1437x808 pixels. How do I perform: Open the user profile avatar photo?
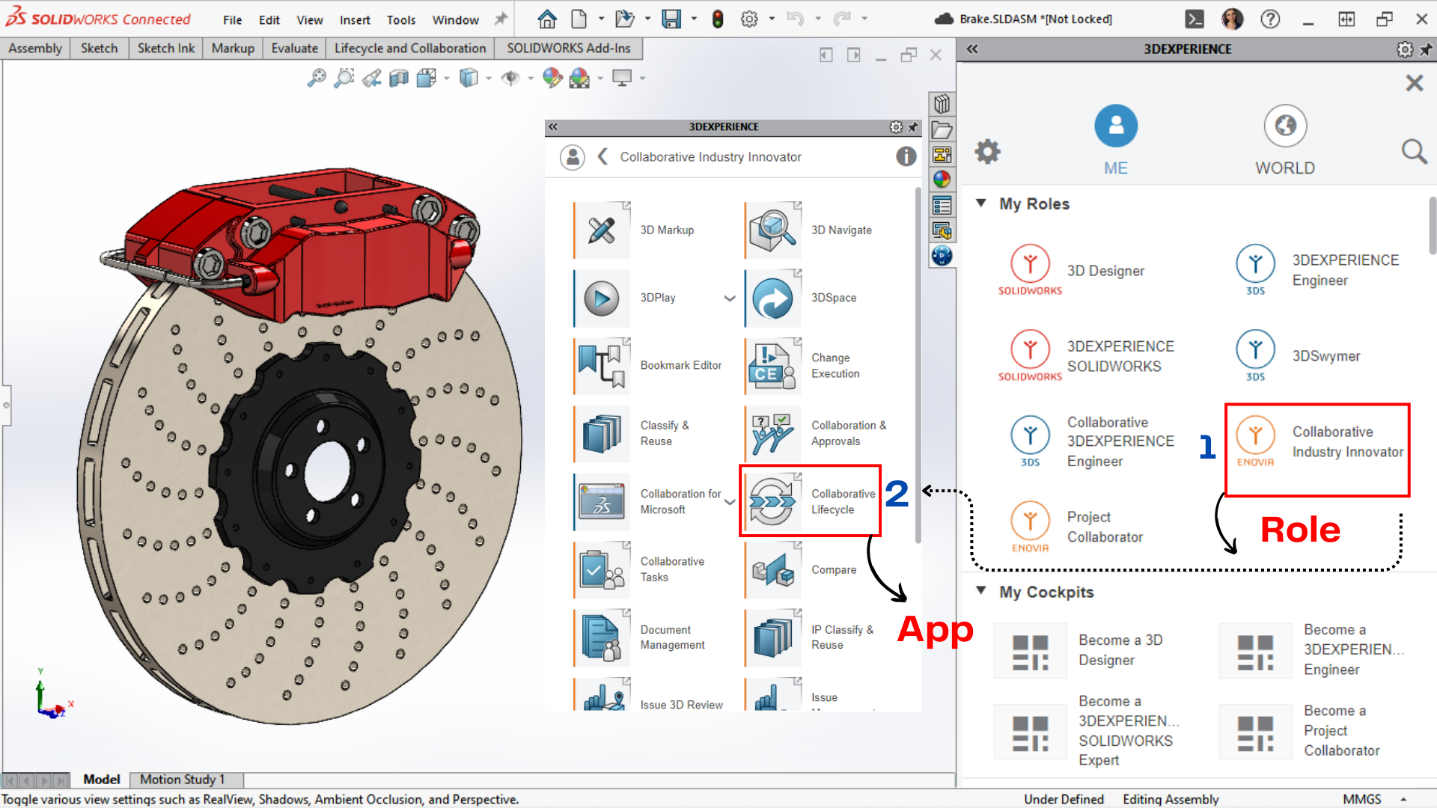pos(1232,19)
